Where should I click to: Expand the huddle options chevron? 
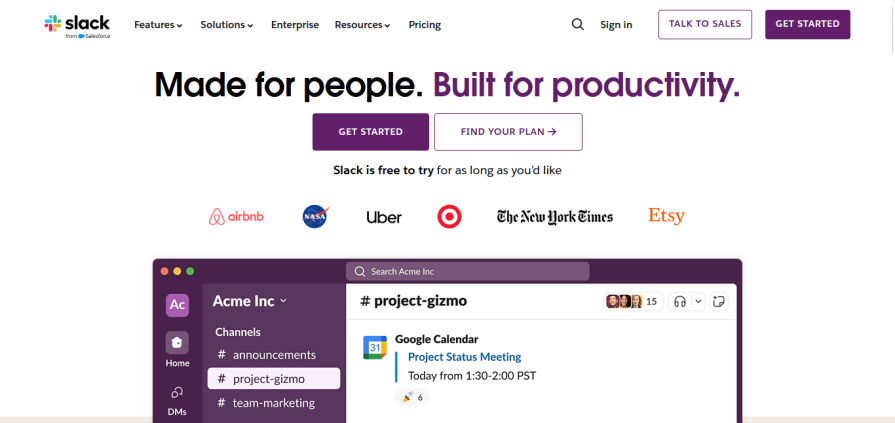[x=699, y=301]
